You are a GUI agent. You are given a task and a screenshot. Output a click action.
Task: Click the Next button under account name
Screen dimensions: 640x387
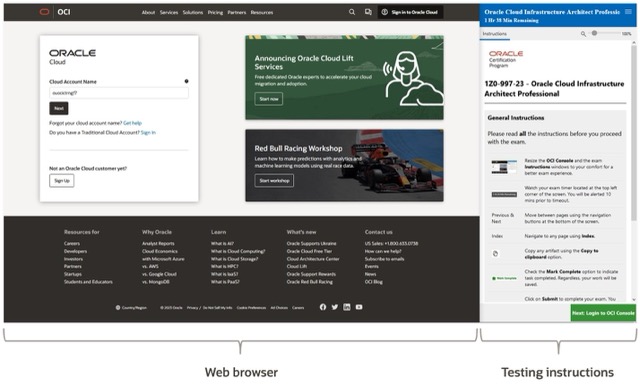click(x=59, y=108)
